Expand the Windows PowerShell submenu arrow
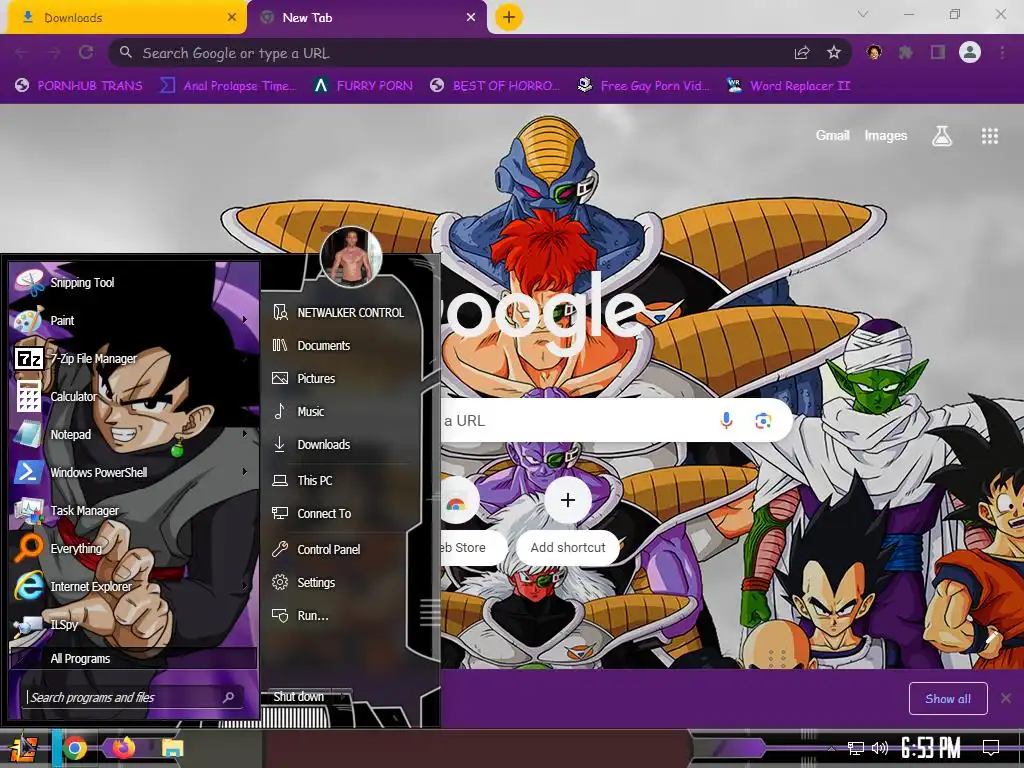 [x=245, y=472]
